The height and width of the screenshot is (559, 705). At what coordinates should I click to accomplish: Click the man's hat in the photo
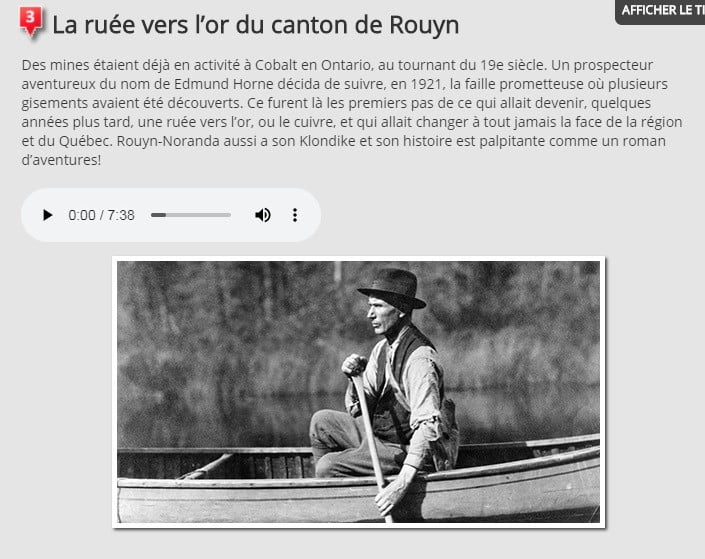[x=392, y=288]
